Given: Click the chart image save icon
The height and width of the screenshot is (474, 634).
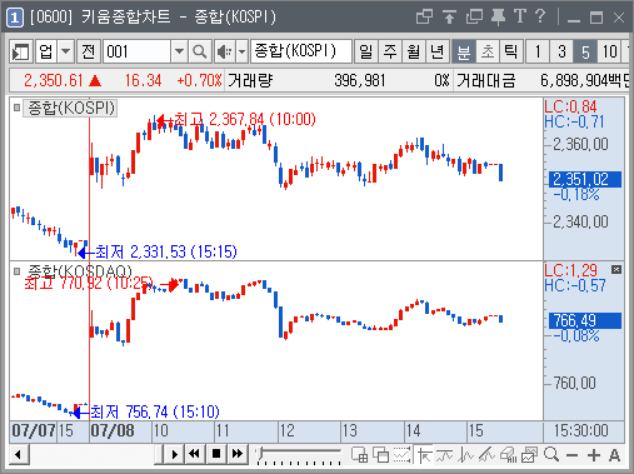Looking at the screenshot, I should click(529, 455).
